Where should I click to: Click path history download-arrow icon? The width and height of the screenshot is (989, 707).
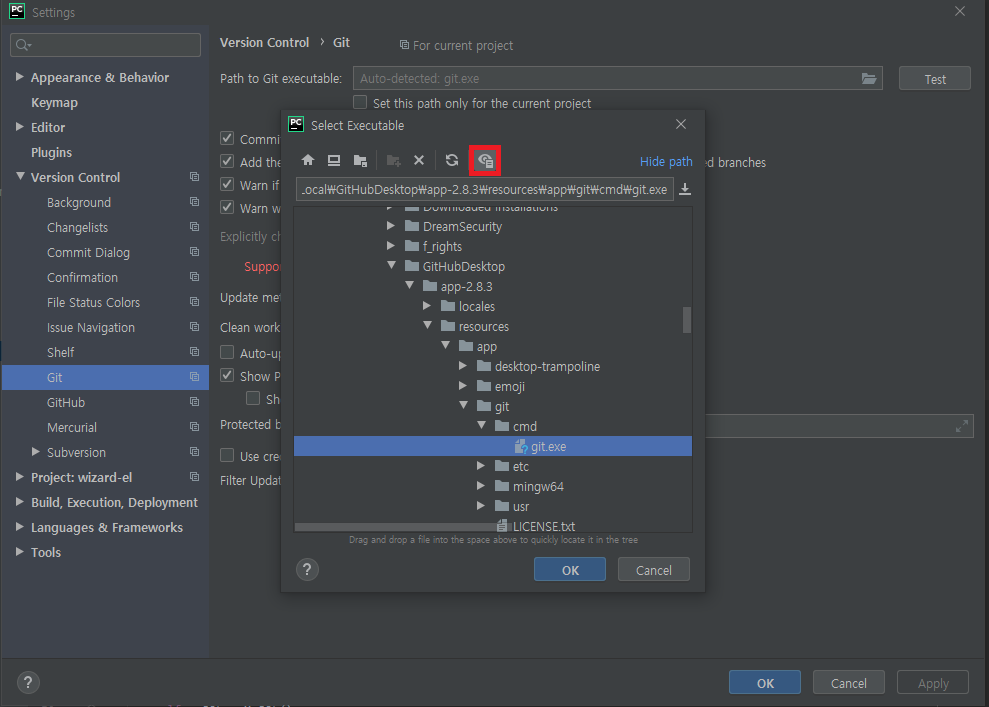[685, 189]
